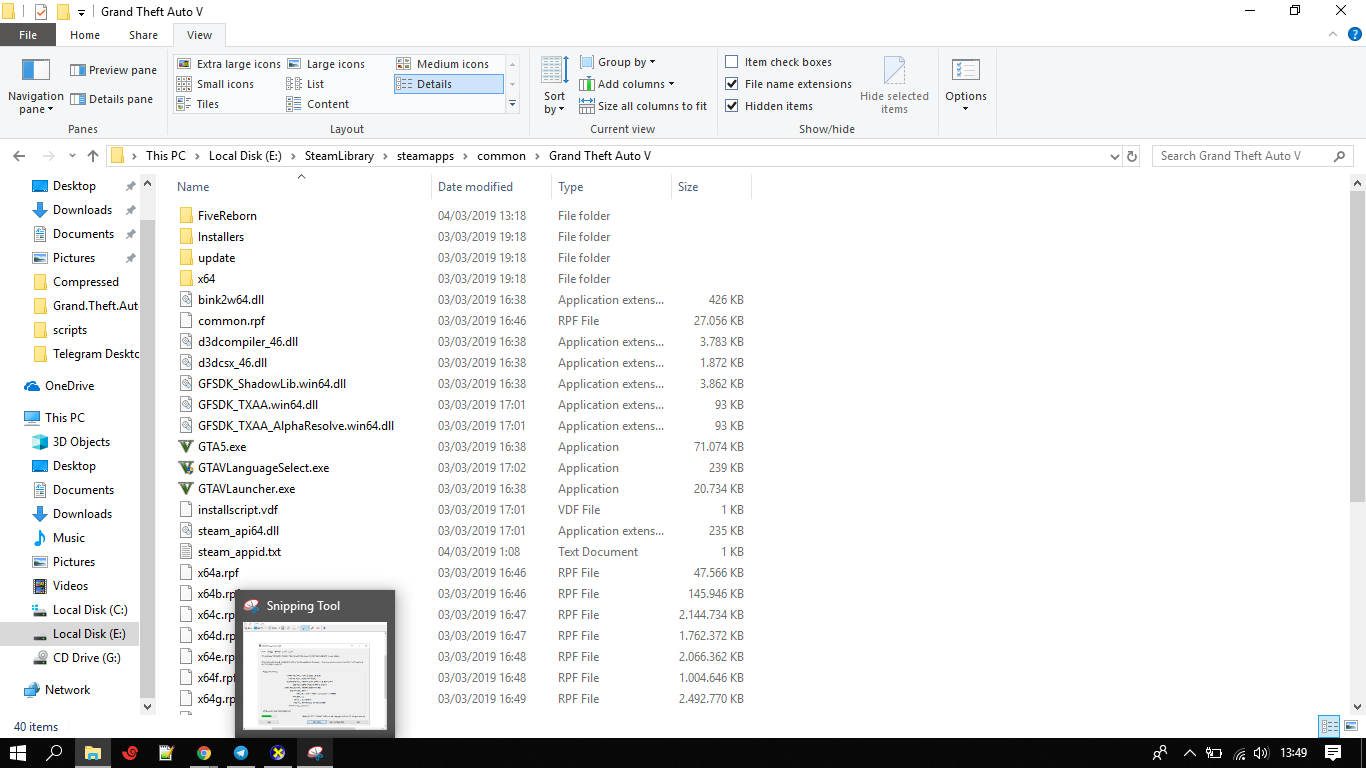Open Google Chrome from the taskbar
The width and height of the screenshot is (1366, 768).
click(x=204, y=753)
